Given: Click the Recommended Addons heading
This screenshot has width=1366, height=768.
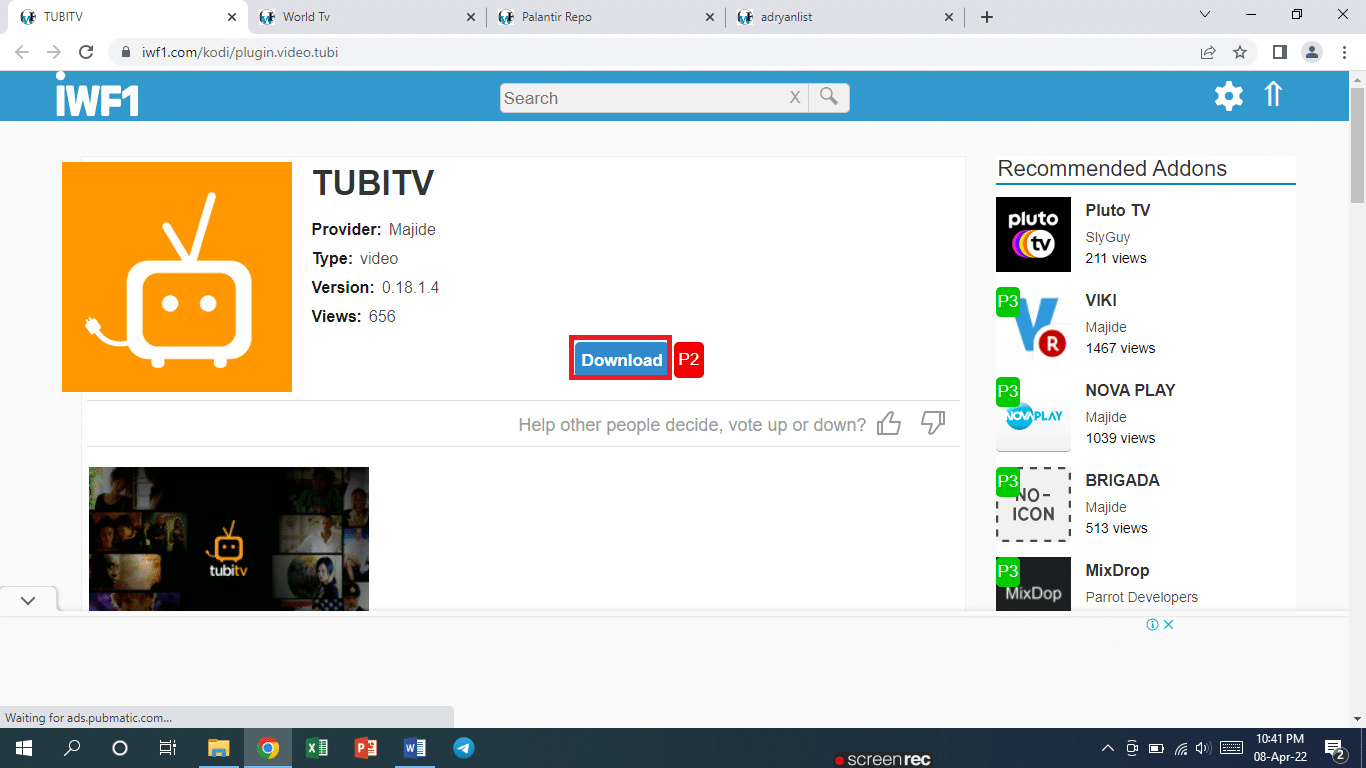Looking at the screenshot, I should [x=1112, y=168].
